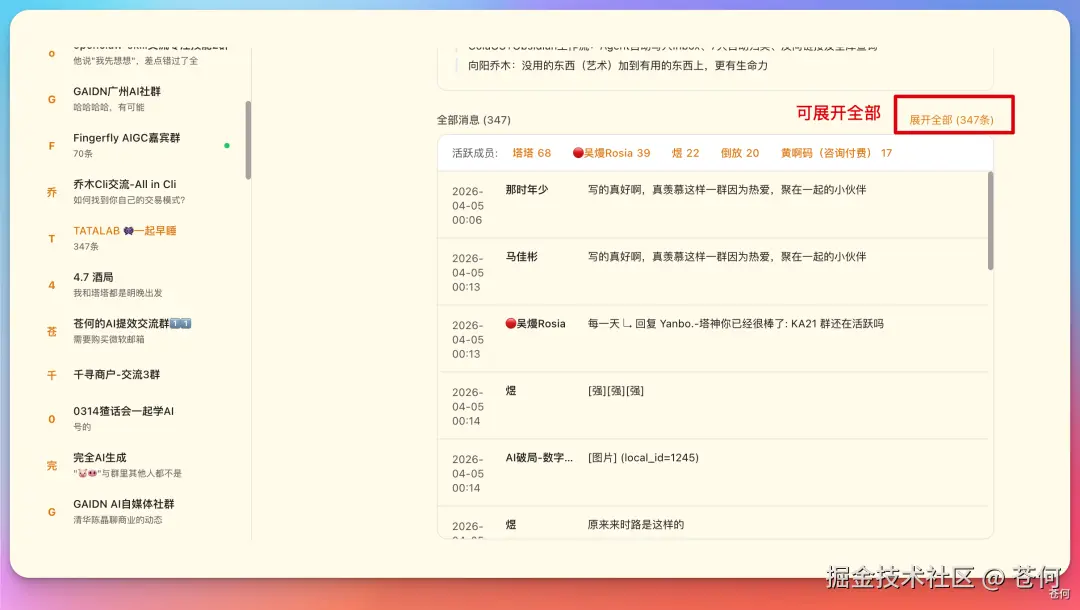Open the GAIDN广州AI社群 group avatar icon
The width and height of the screenshot is (1080, 610).
(x=51, y=98)
